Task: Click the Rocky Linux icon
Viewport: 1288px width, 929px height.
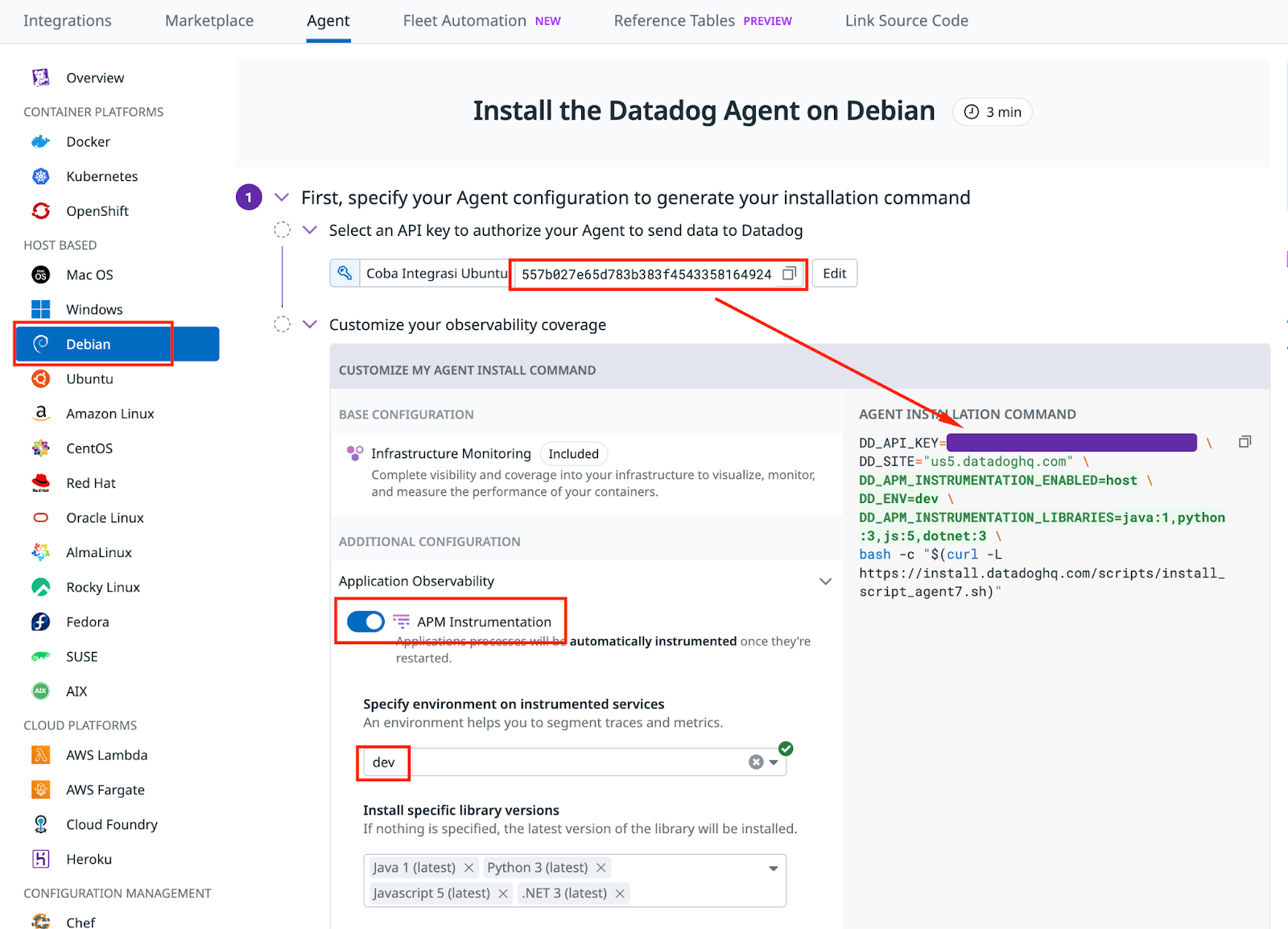Action: (41, 587)
